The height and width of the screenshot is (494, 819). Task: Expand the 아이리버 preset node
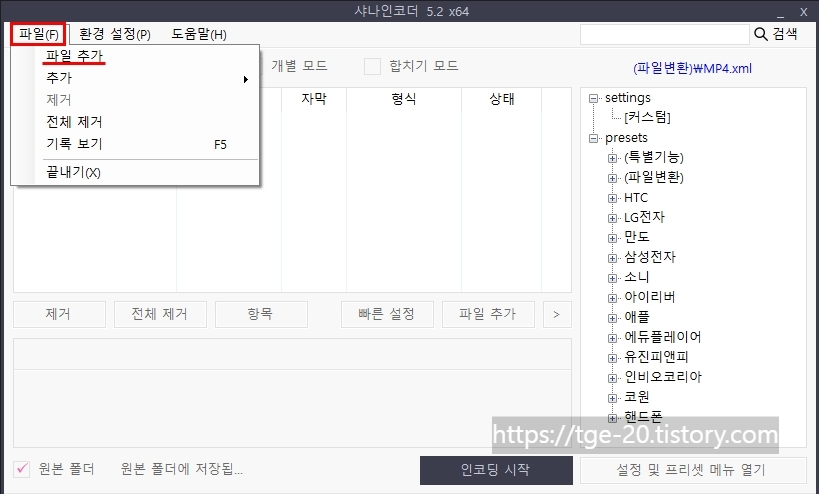[612, 298]
